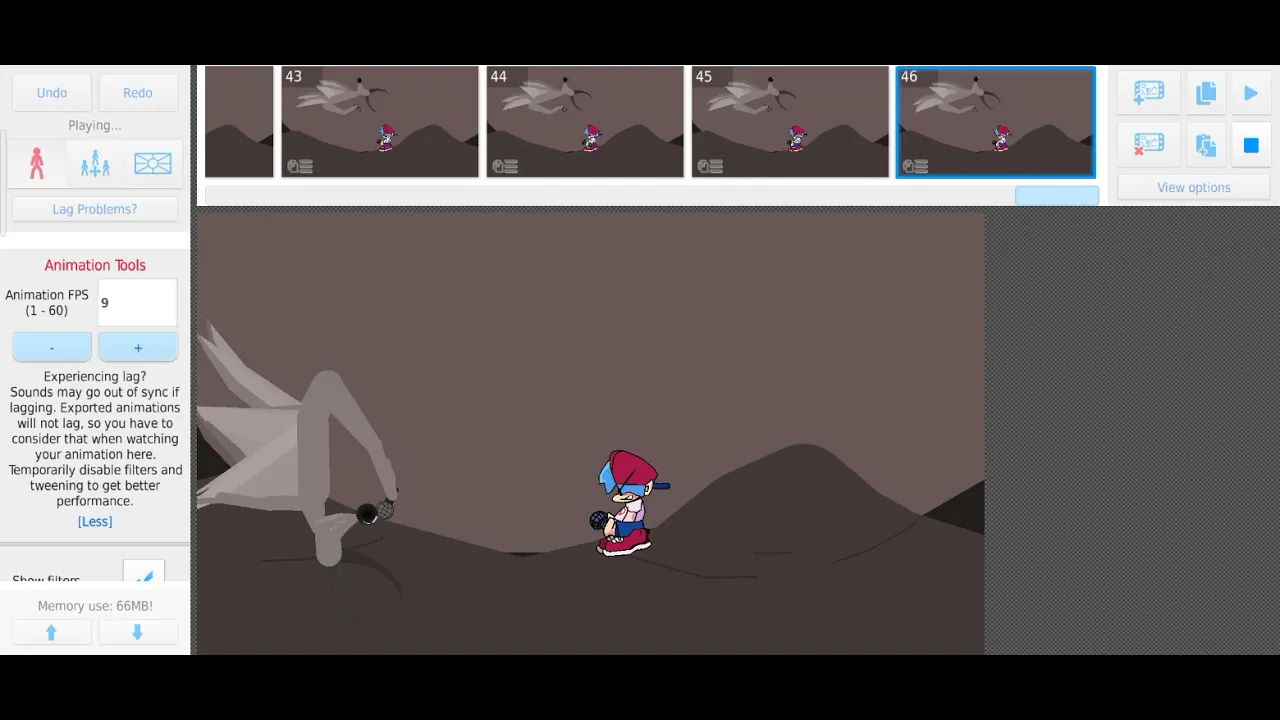Click the Animation Tools heading

click(x=95, y=265)
